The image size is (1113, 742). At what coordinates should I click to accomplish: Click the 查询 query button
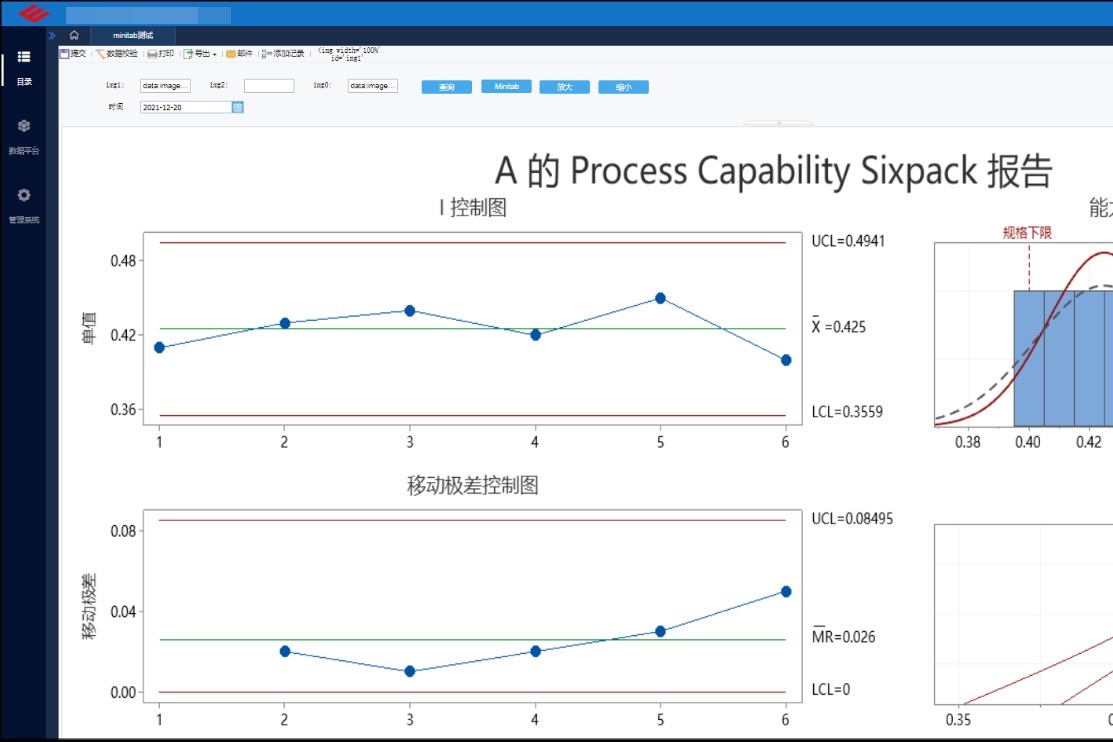pyautogui.click(x=446, y=87)
